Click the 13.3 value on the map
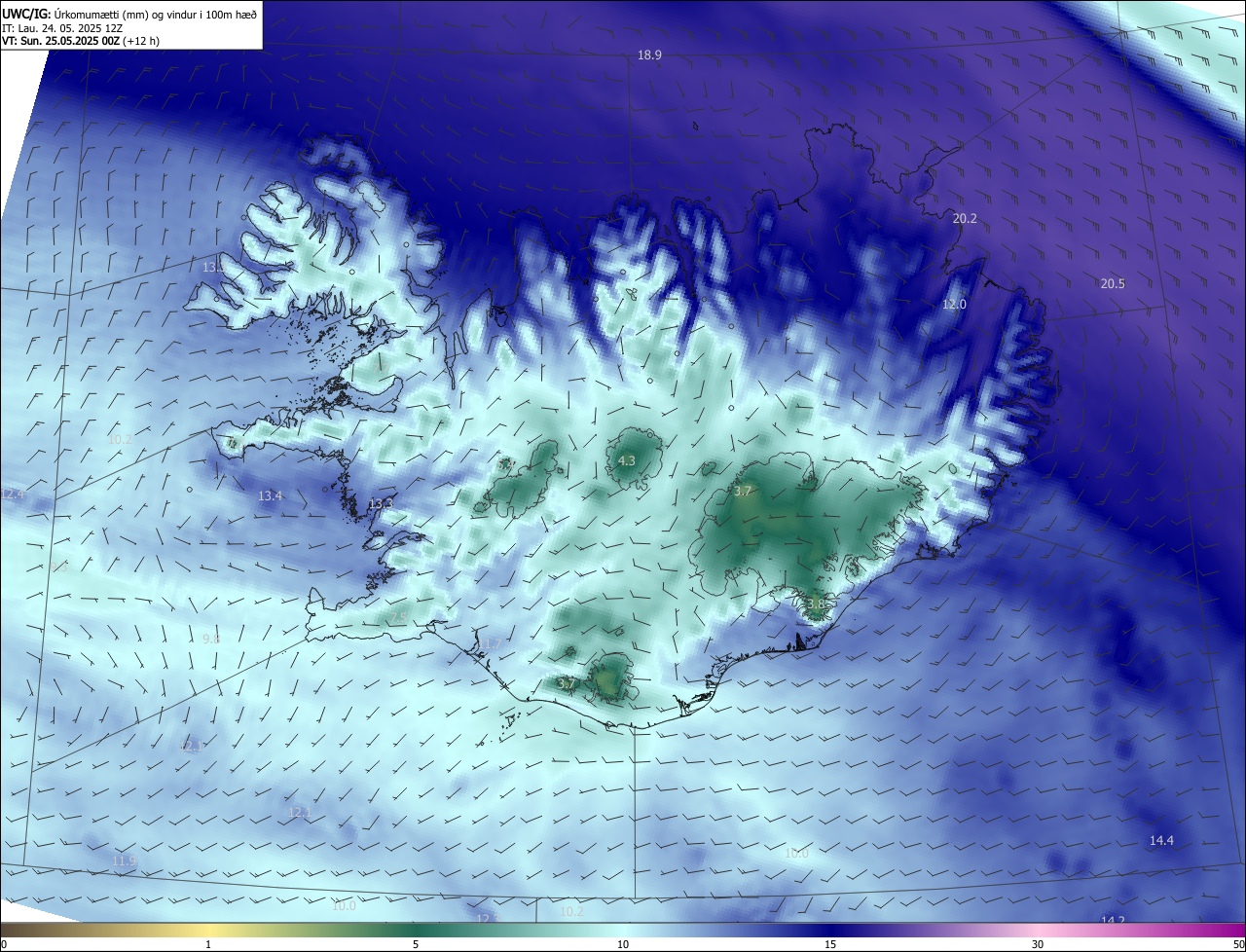This screenshot has width=1246, height=952. coord(381,503)
